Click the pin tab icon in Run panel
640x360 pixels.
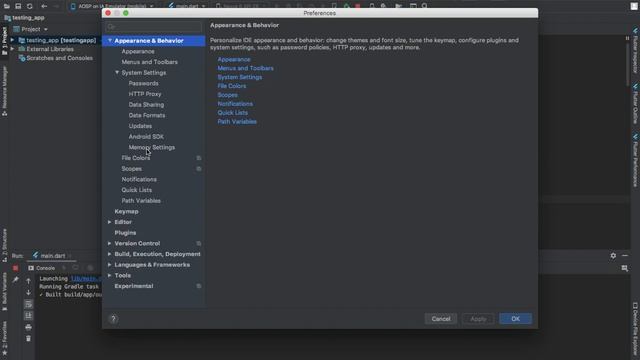coord(16,280)
